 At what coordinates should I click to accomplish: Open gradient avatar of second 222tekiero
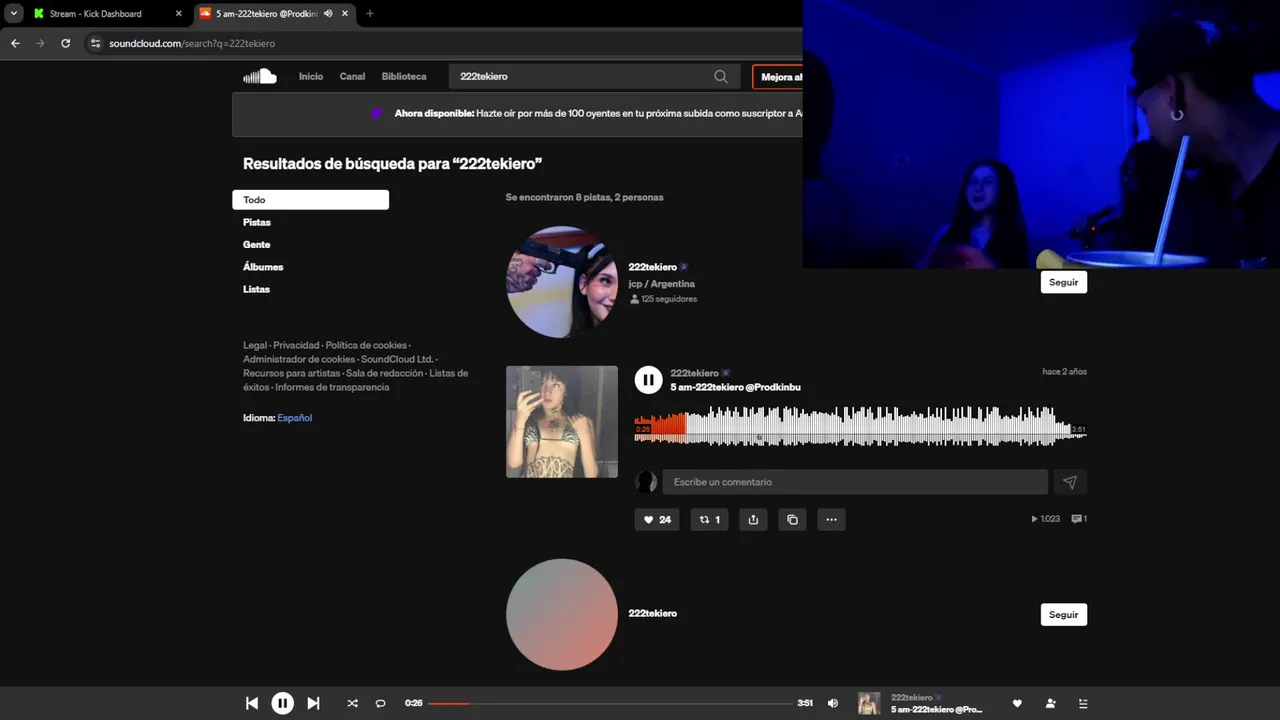(562, 614)
